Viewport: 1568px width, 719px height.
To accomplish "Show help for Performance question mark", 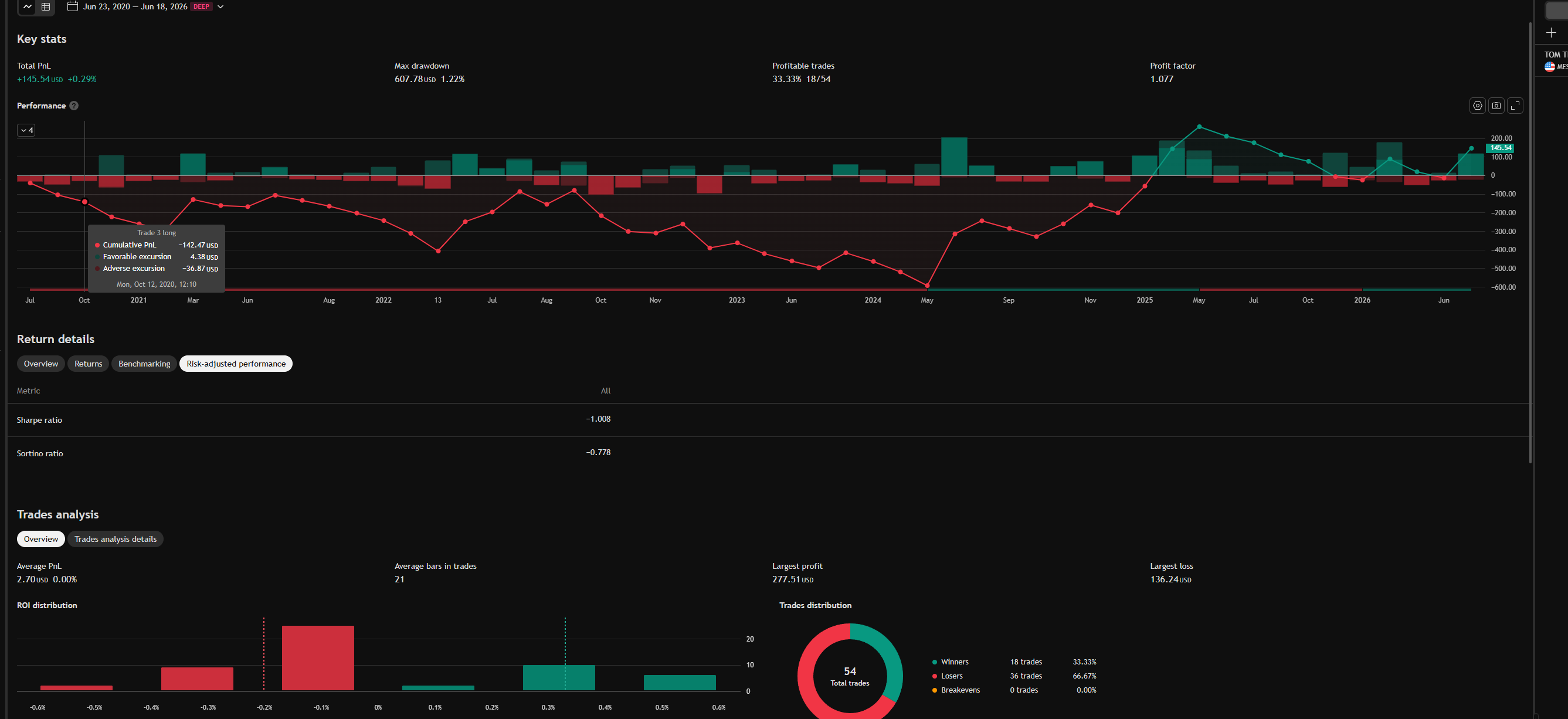I will coord(74,106).
